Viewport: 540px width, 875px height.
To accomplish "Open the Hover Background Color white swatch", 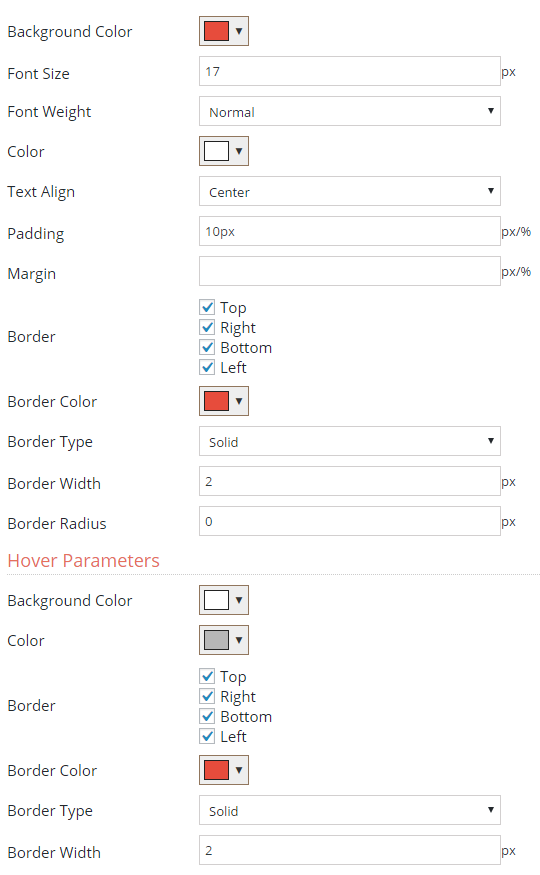I will (224, 600).
